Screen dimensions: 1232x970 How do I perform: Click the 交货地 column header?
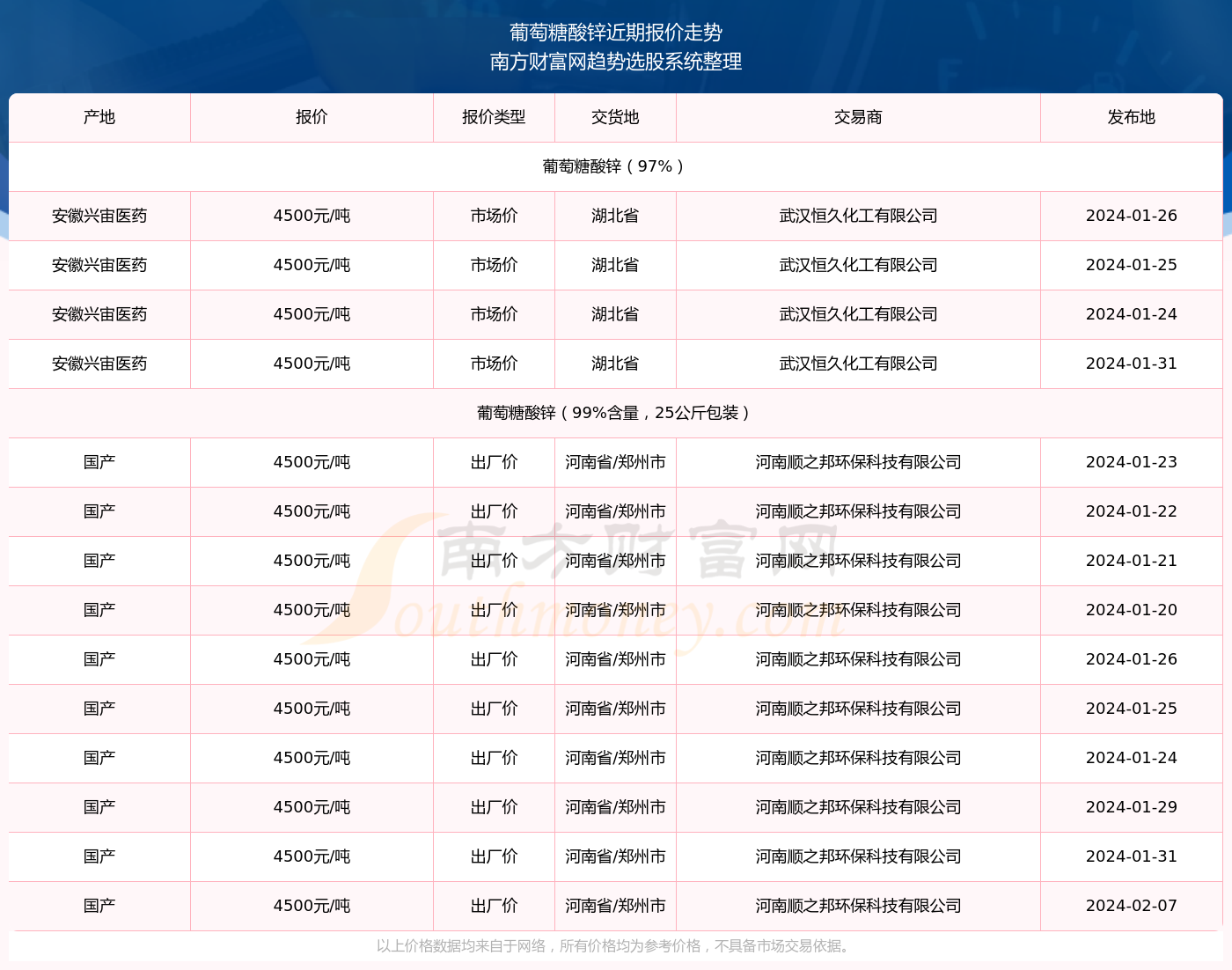coord(615,117)
